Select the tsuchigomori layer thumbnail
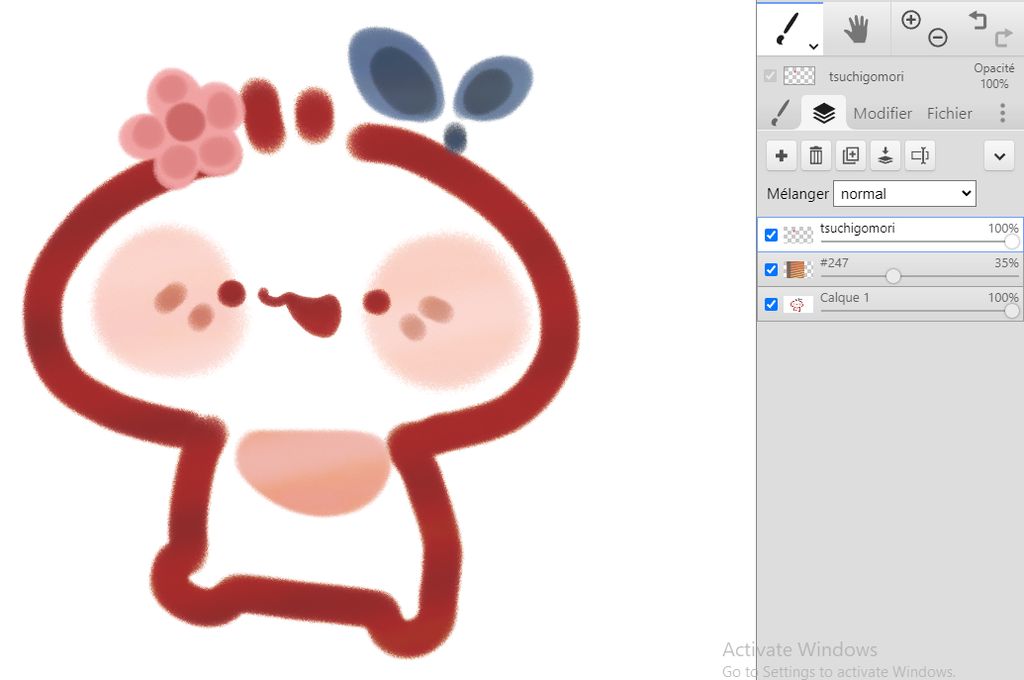The width and height of the screenshot is (1024, 680). click(798, 235)
